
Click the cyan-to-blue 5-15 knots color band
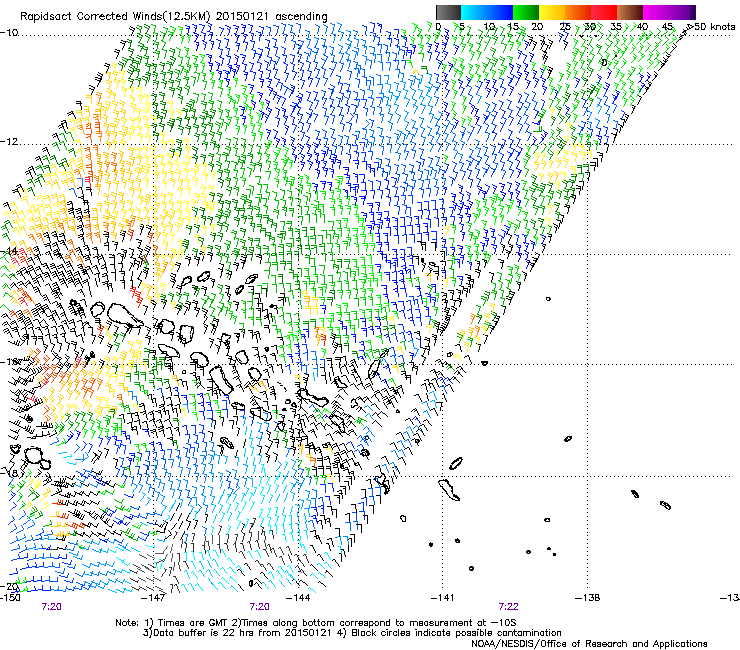tap(486, 12)
